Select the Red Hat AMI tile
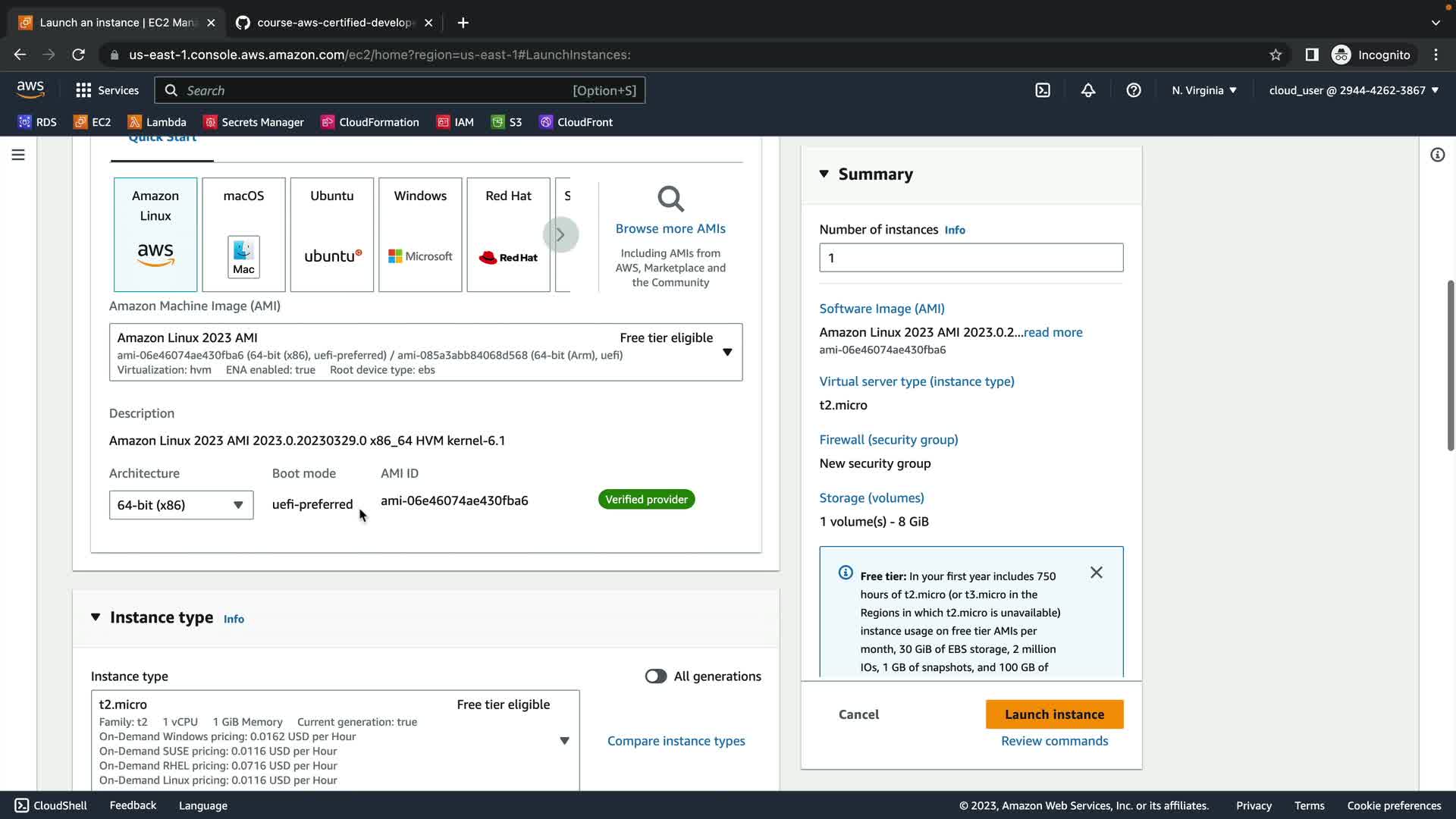 point(508,234)
